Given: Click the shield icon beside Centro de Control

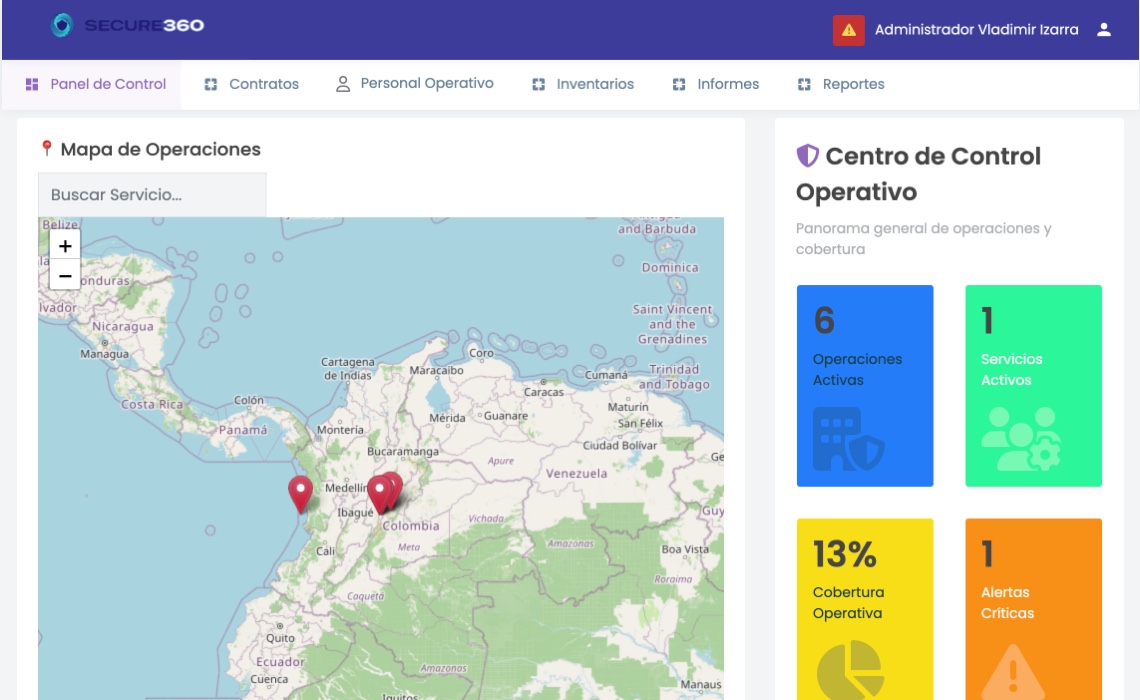Looking at the screenshot, I should [808, 156].
